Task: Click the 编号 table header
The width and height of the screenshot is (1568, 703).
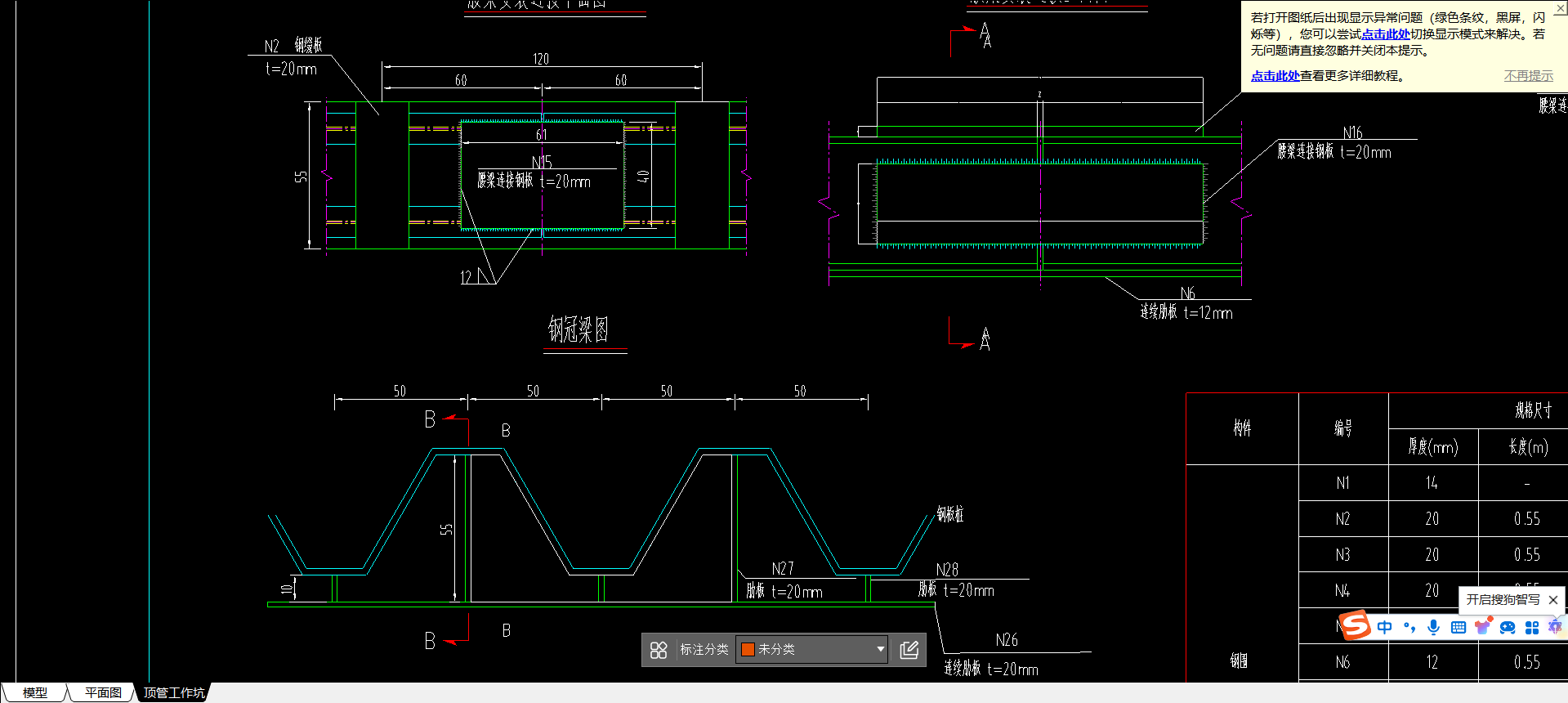Action: (1343, 428)
